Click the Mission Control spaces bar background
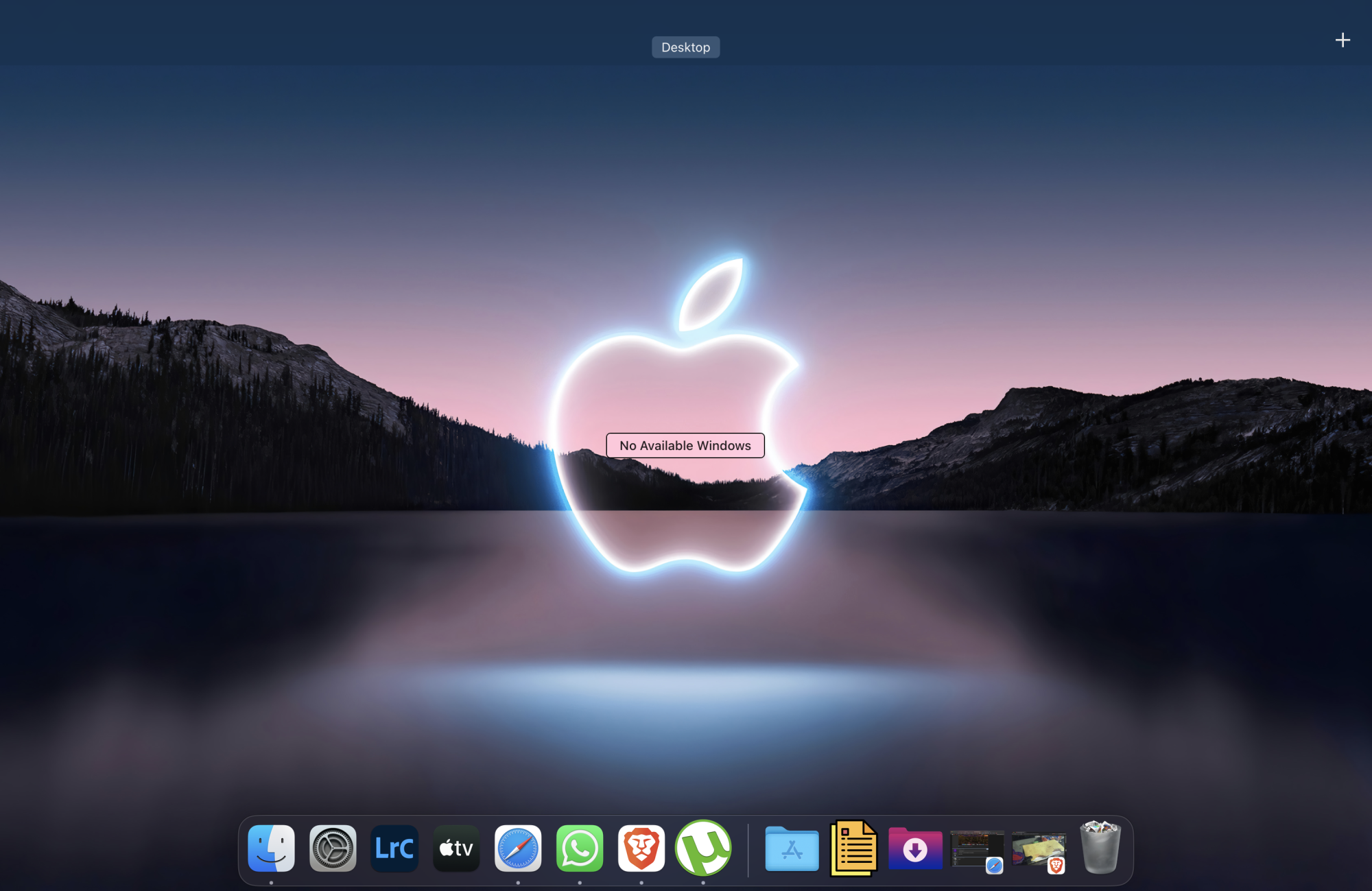1372x891 pixels. (x=343, y=34)
